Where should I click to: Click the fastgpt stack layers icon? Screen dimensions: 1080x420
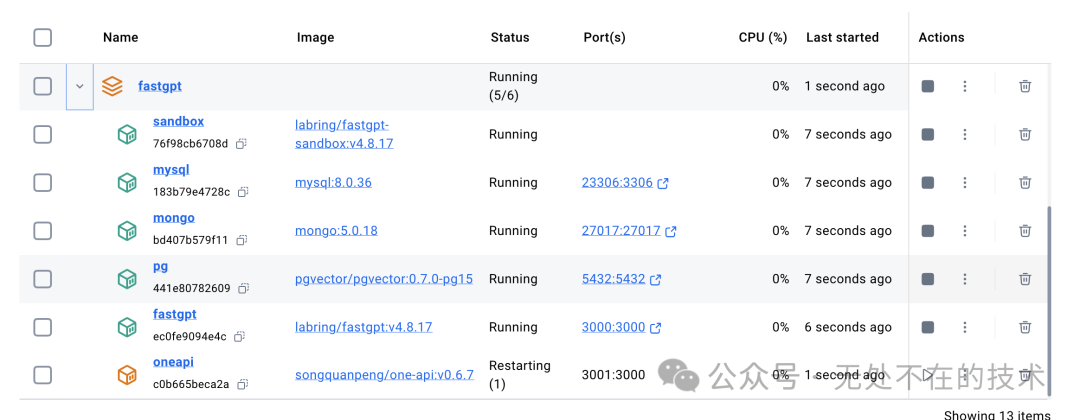[x=112, y=86]
